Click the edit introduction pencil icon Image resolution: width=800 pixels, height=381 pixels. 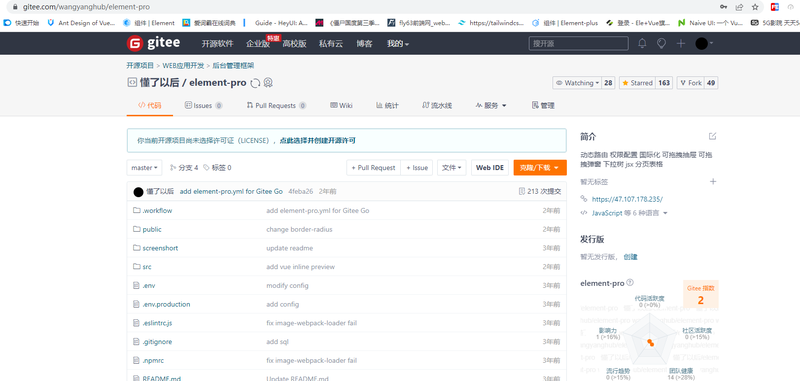pyautogui.click(x=713, y=136)
